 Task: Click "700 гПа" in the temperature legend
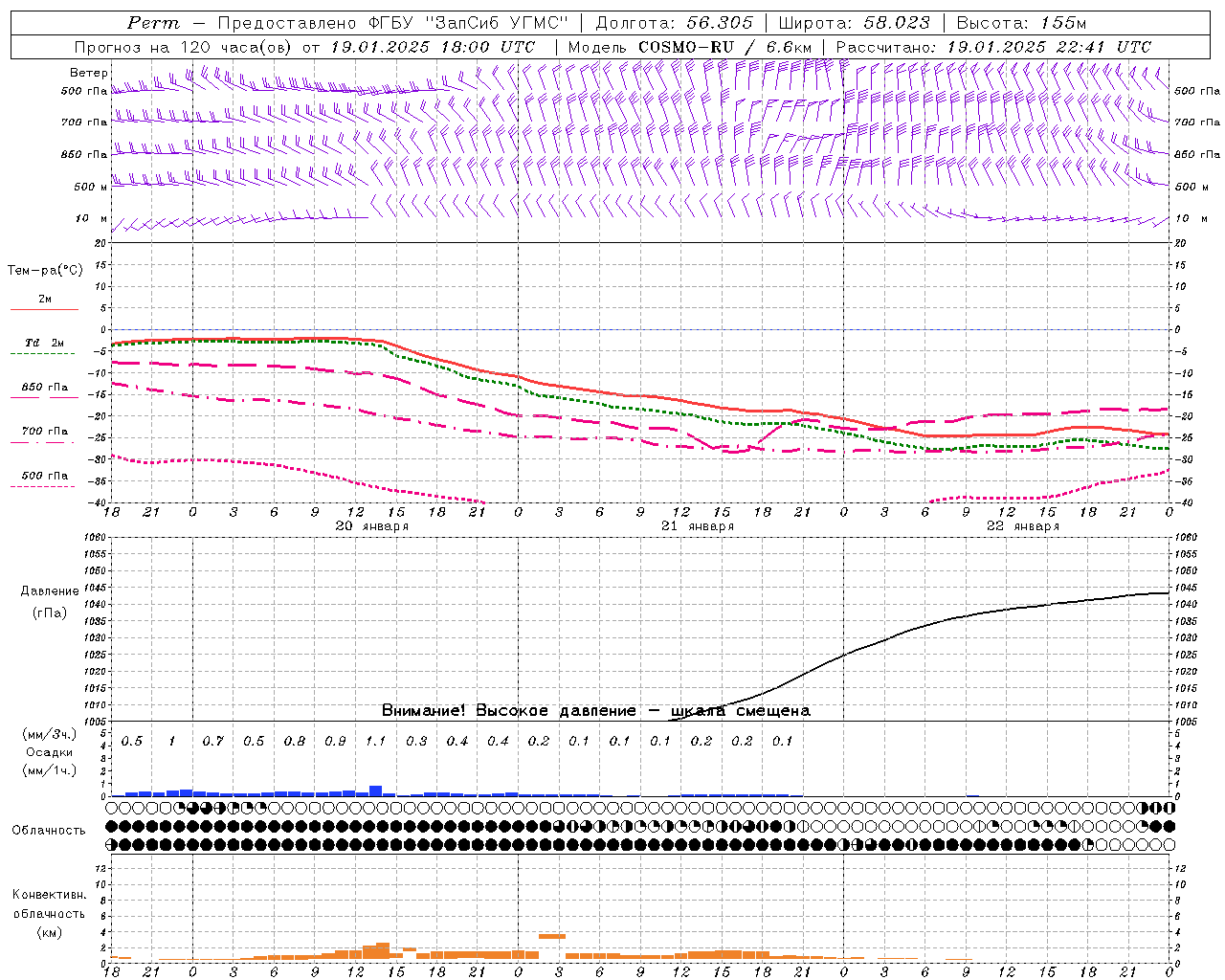click(x=45, y=432)
